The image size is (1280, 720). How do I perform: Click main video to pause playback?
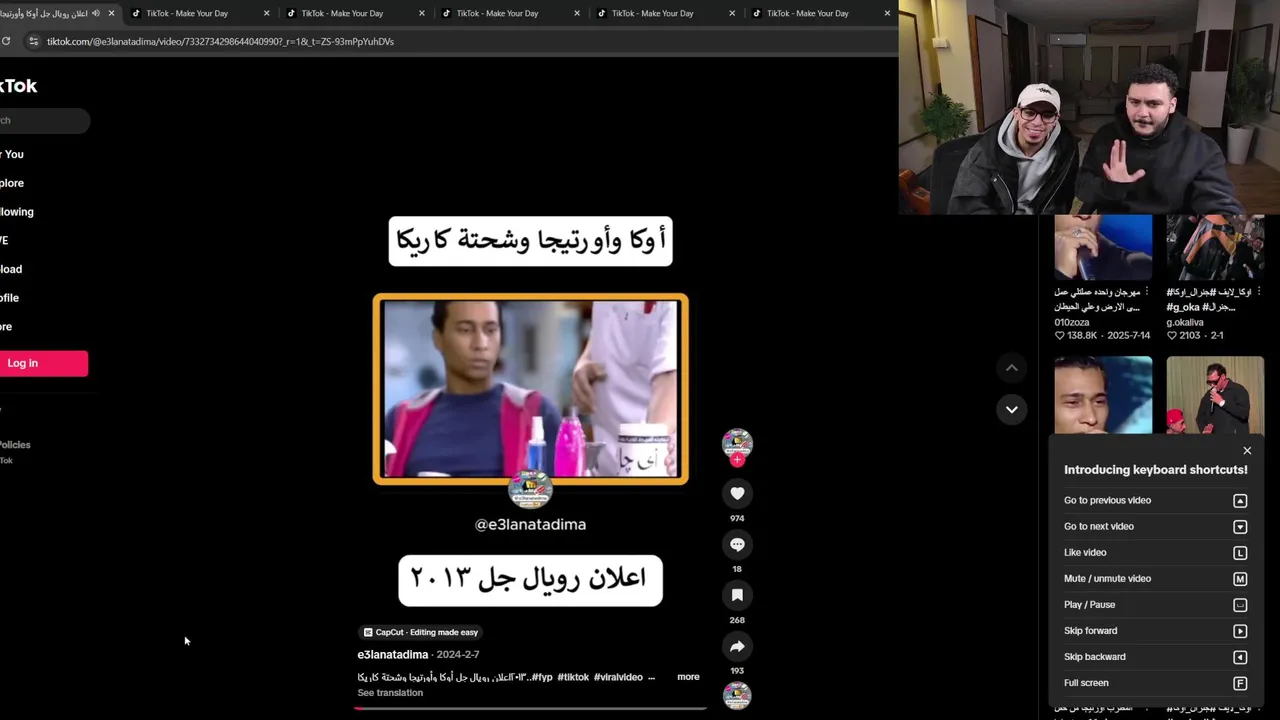tap(530, 389)
